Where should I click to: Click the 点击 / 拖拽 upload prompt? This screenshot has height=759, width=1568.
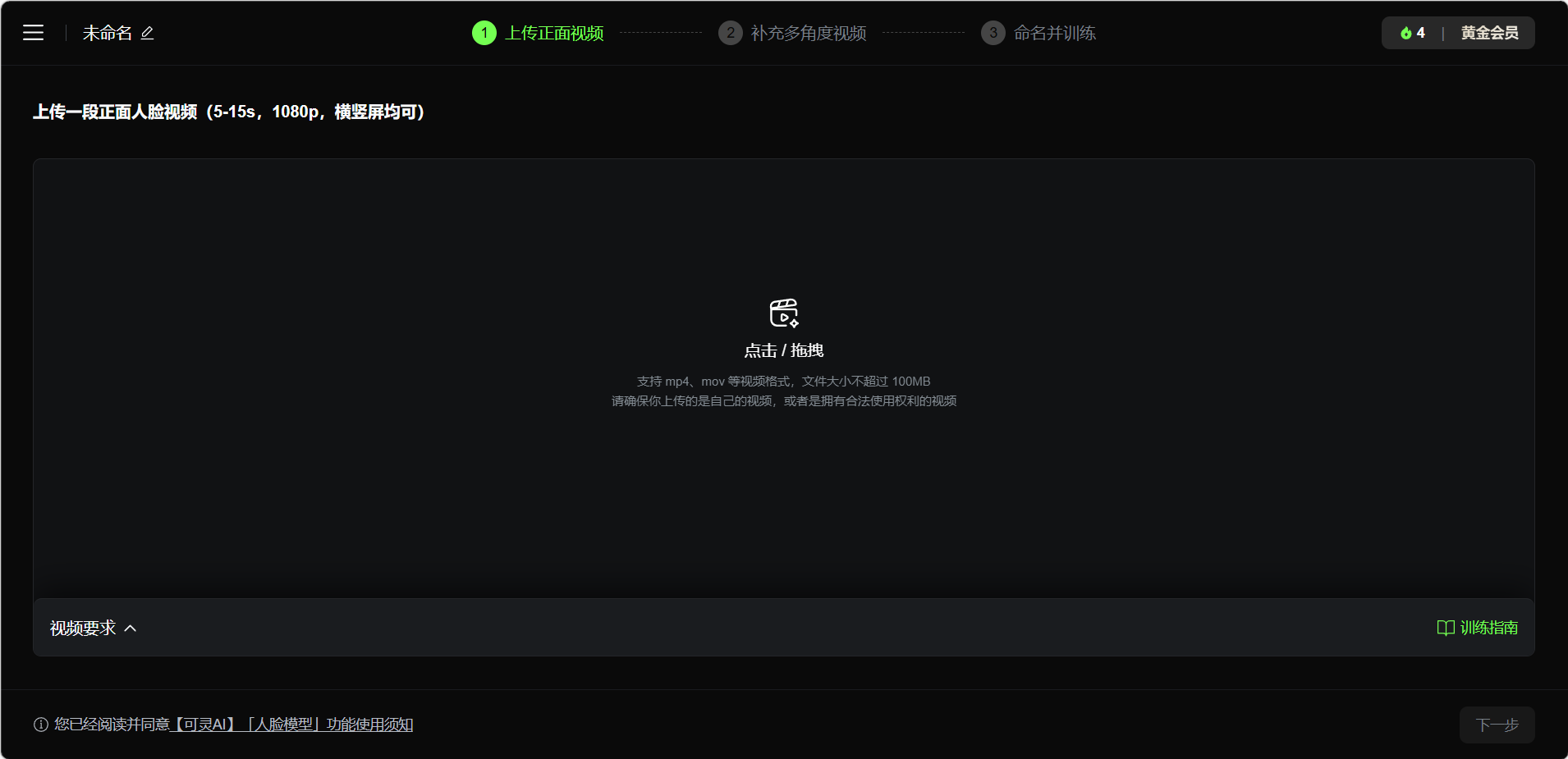coord(783,350)
